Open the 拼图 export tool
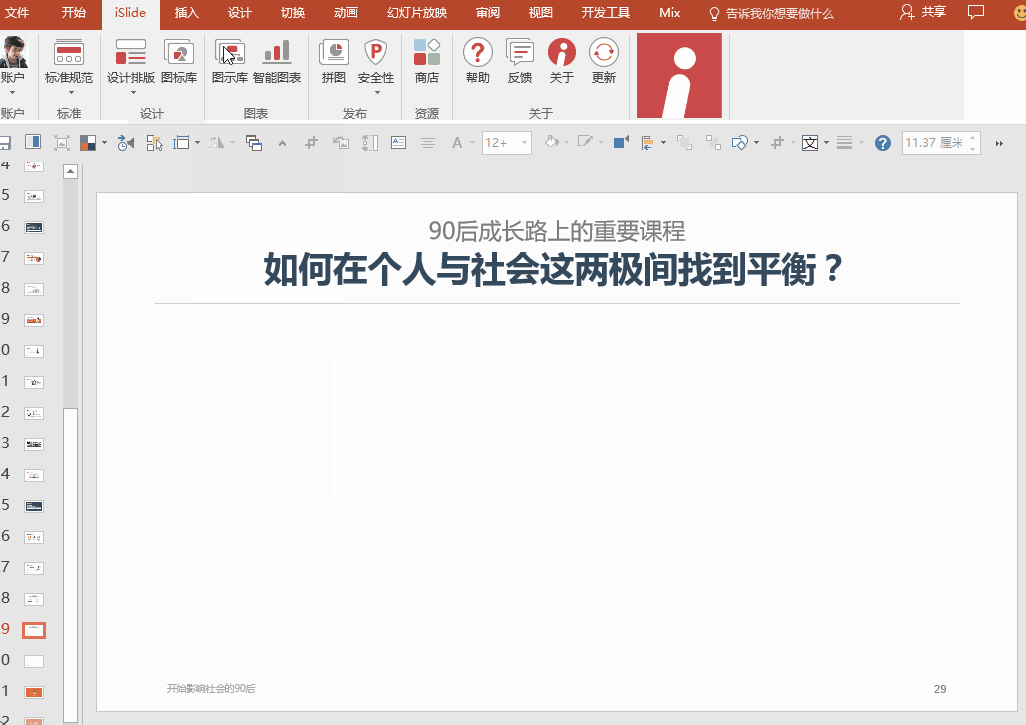1026x725 pixels. (x=334, y=61)
